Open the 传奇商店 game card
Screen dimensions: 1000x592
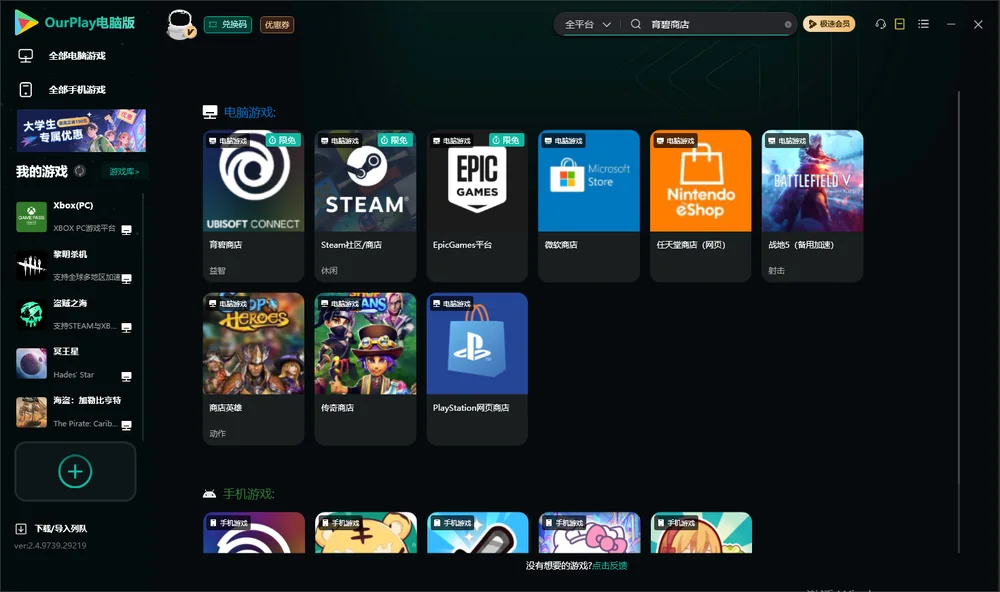[x=365, y=369]
